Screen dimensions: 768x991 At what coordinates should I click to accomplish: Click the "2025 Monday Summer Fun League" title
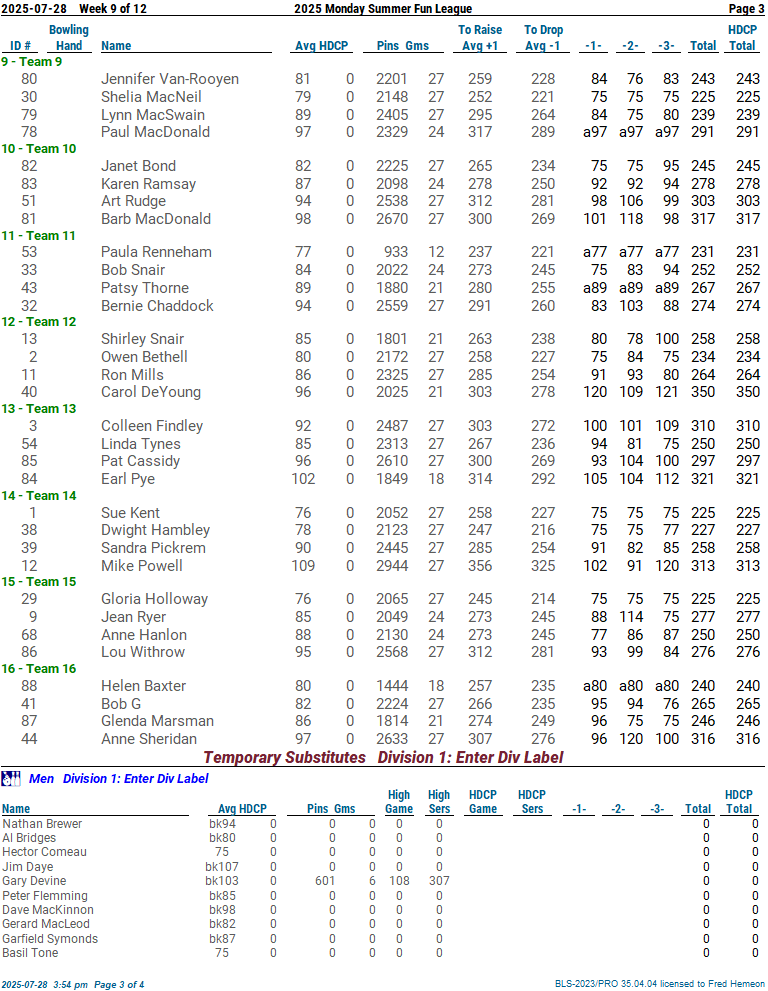tap(383, 9)
